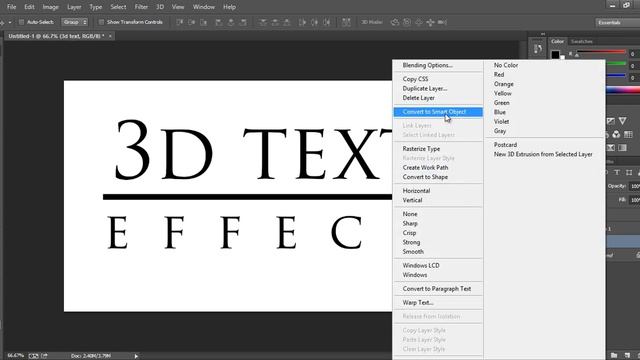
Task: Open the Help menu
Action: (x=229, y=7)
